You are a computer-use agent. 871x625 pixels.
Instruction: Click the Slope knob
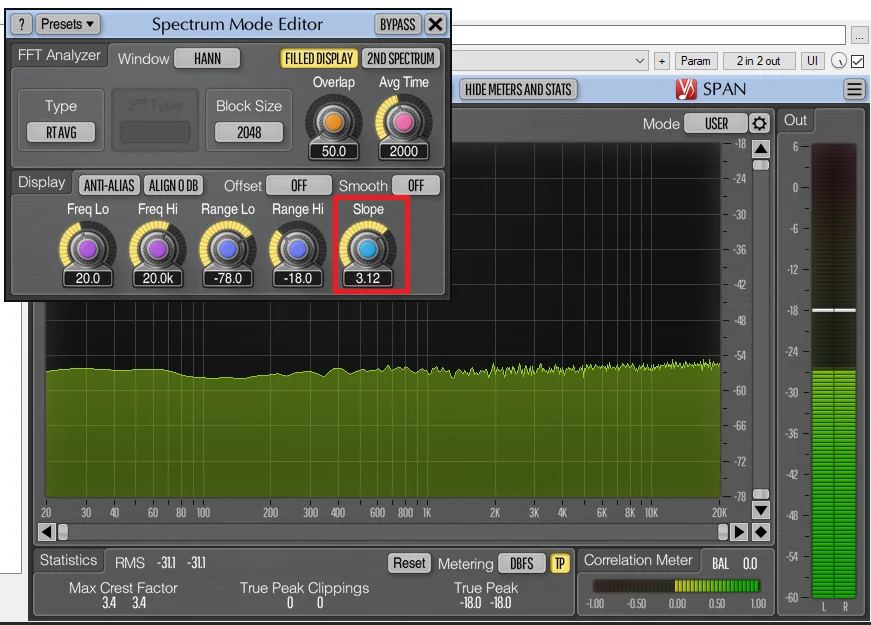(367, 248)
